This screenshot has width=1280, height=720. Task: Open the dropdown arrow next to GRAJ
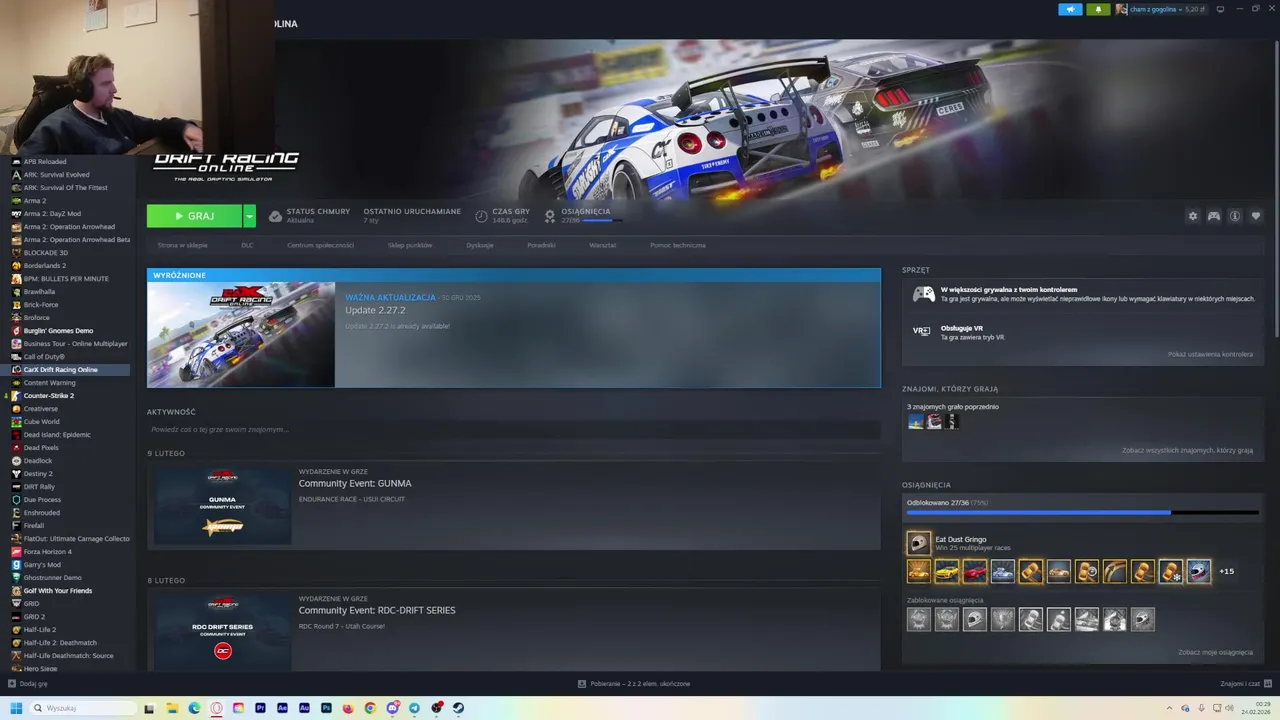[x=249, y=216]
